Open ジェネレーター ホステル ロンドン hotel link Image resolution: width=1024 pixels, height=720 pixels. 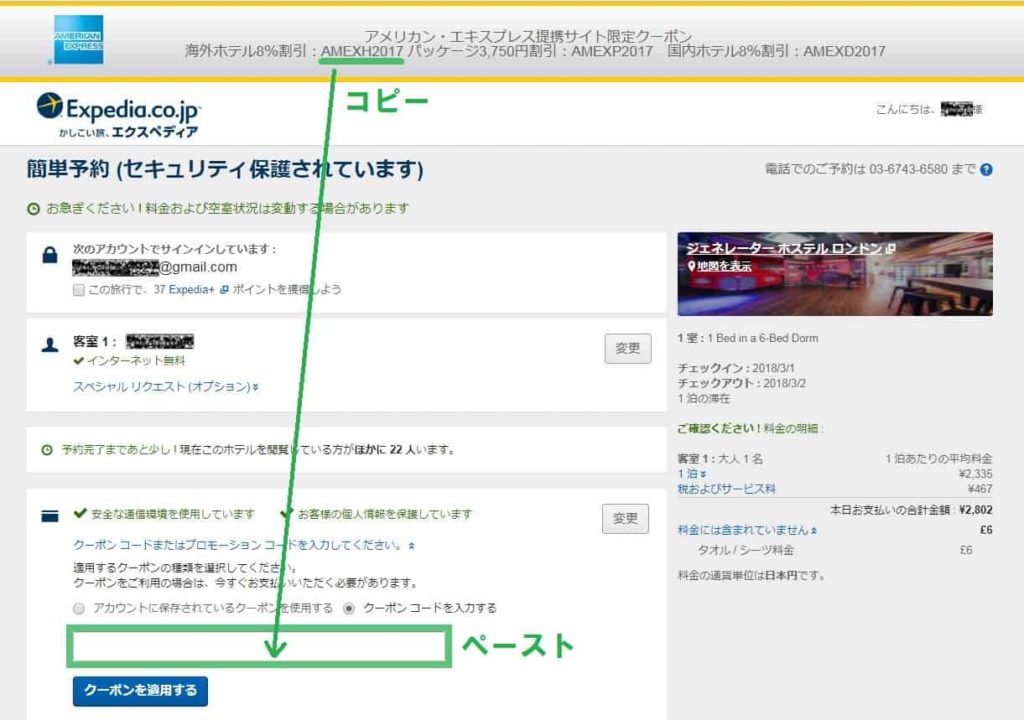coord(790,249)
